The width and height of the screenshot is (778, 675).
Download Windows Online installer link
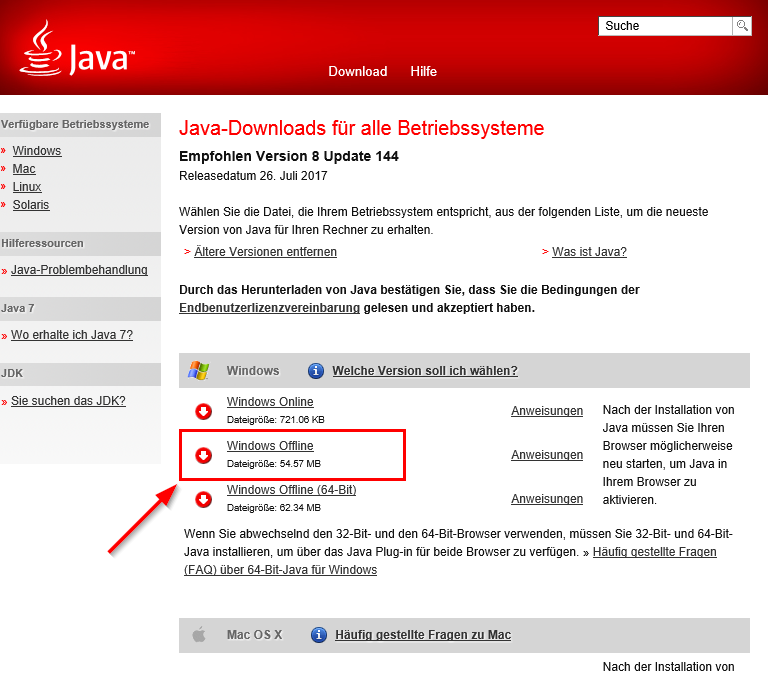270,402
